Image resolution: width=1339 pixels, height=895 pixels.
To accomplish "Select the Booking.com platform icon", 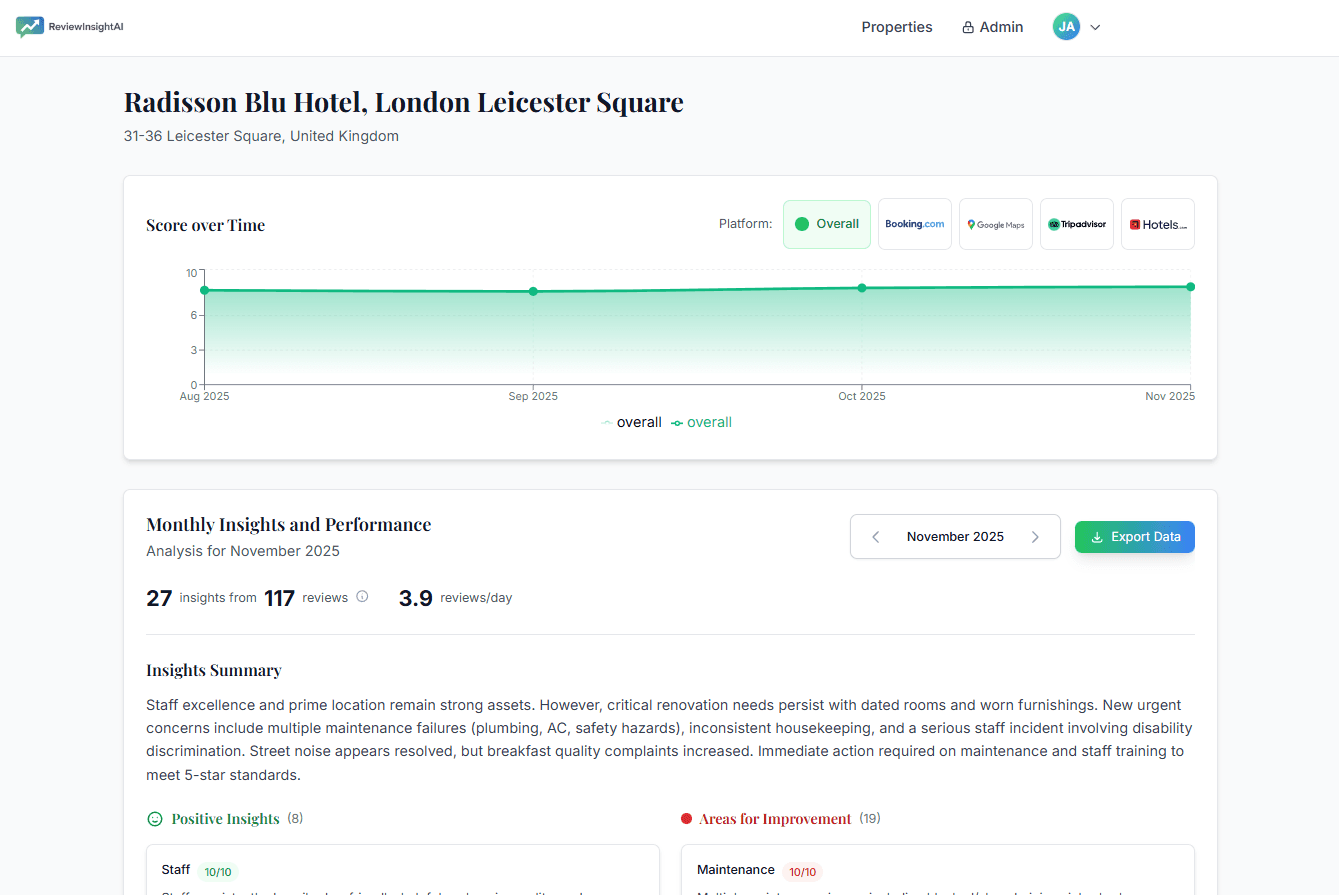I will [914, 223].
